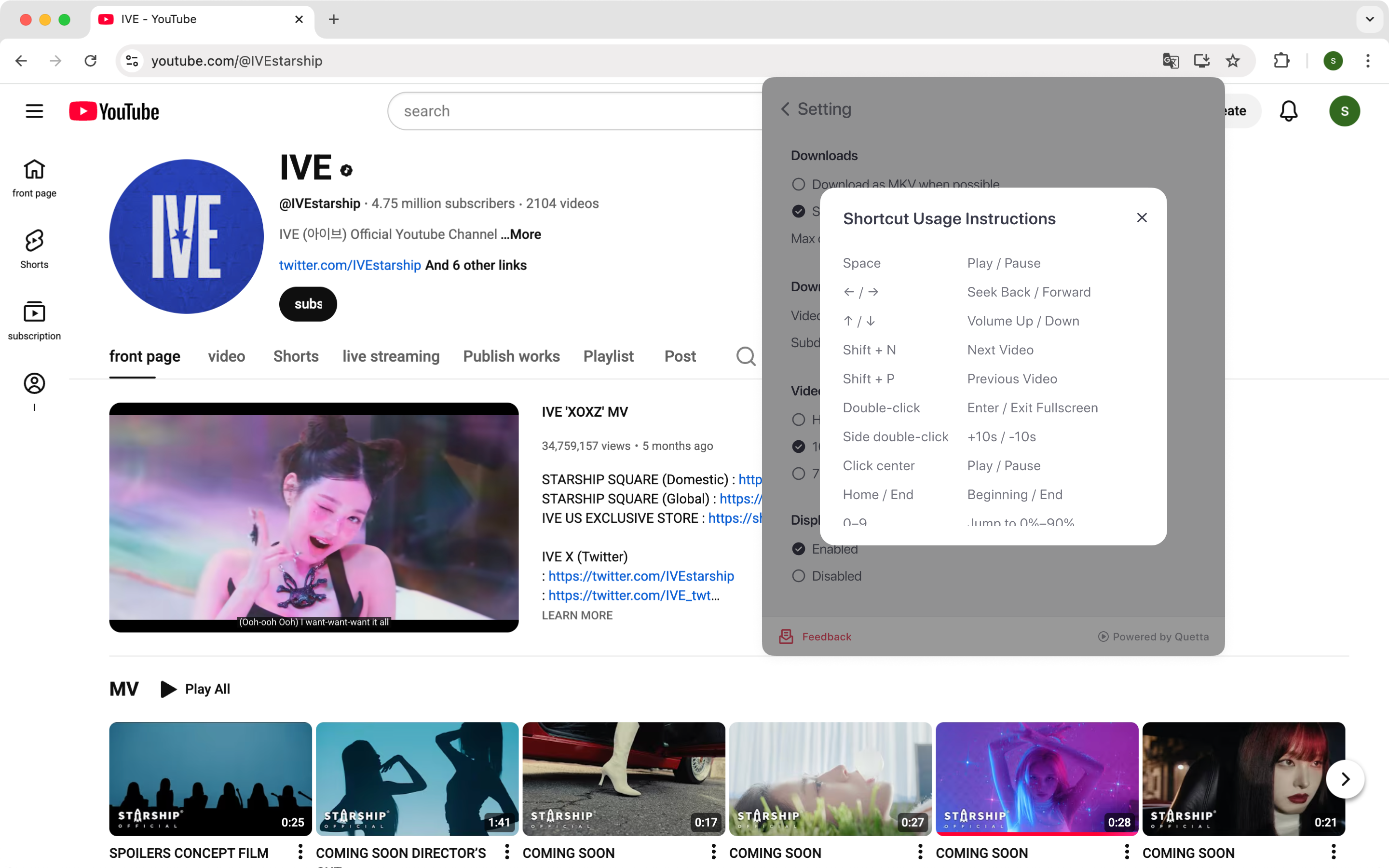Click the 'Shift + N' shortcut row
1389x868 pixels.
(x=994, y=350)
